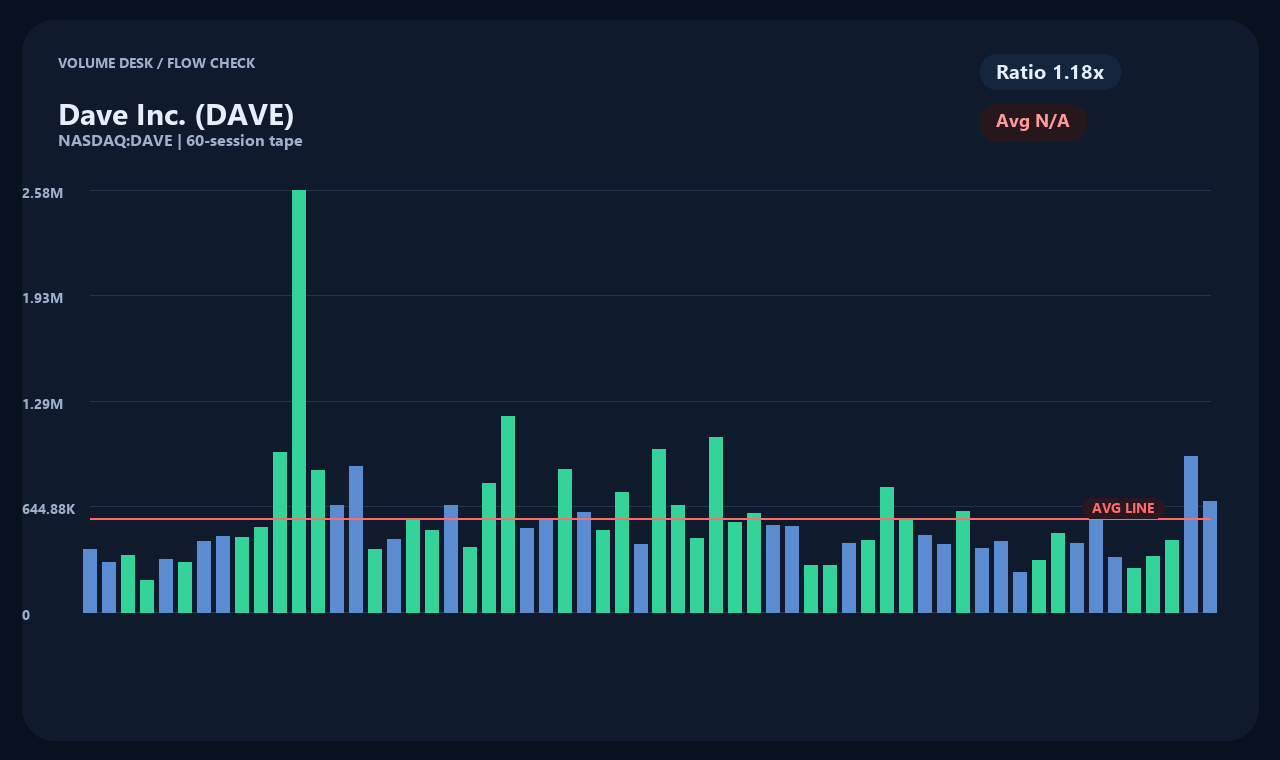
Task: Select the AVG LINE label
Action: tap(1123, 508)
